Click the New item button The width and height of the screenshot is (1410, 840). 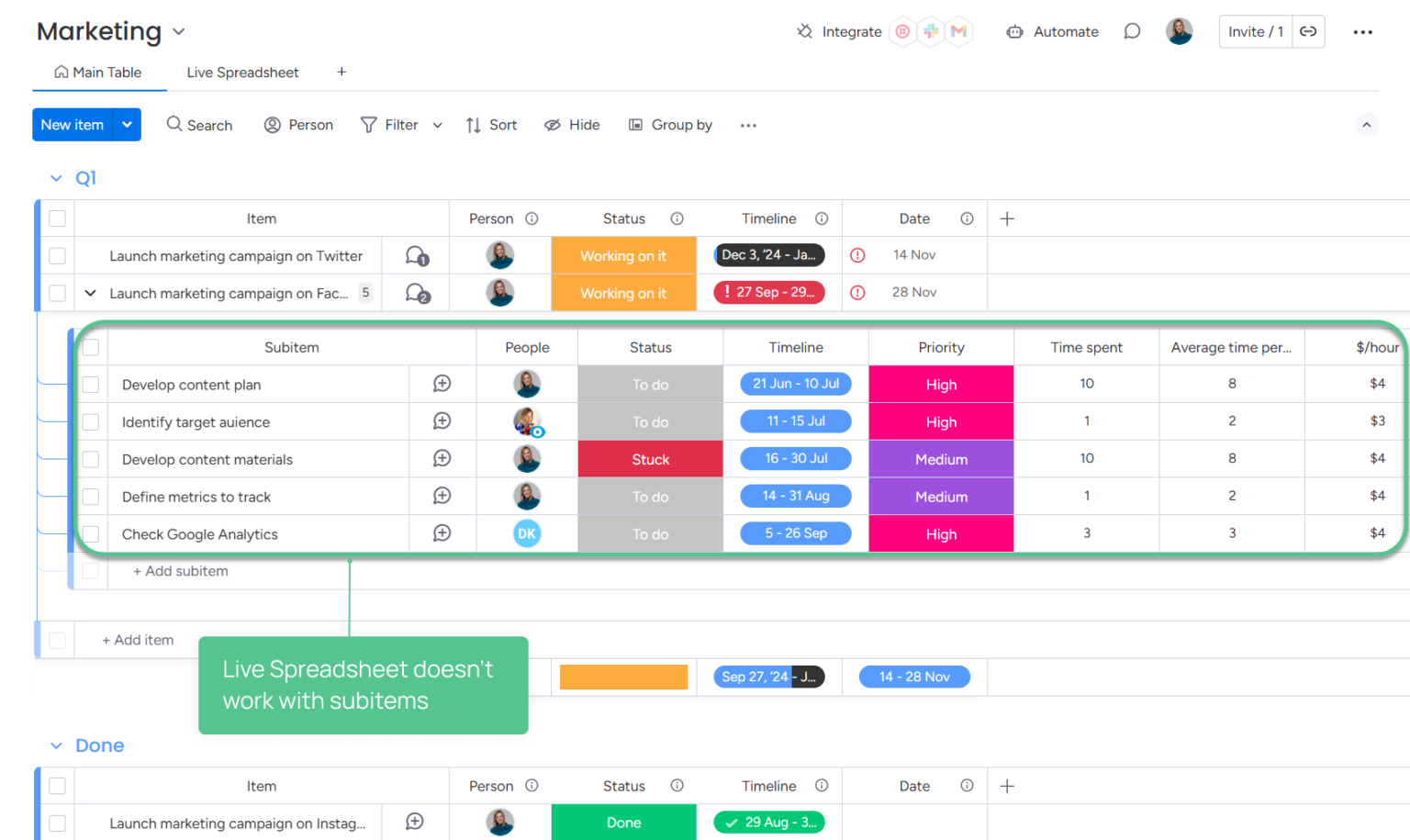coord(73,125)
